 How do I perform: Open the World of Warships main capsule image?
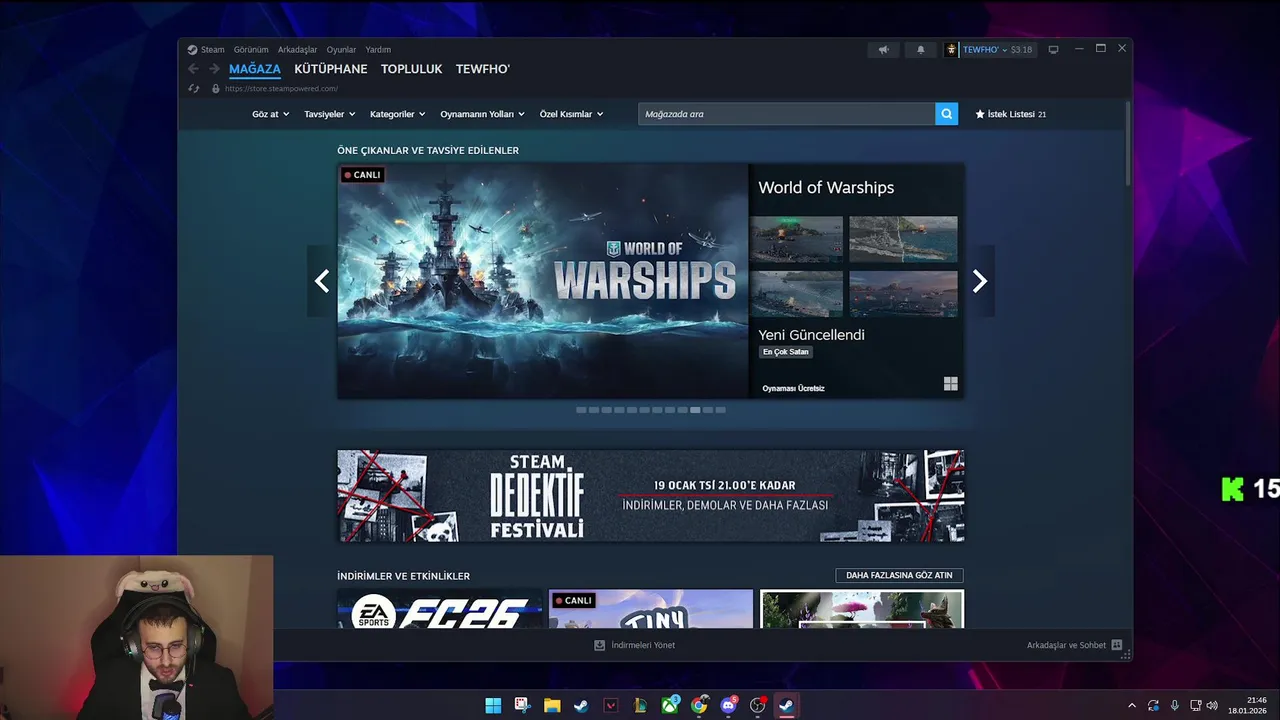(542, 281)
